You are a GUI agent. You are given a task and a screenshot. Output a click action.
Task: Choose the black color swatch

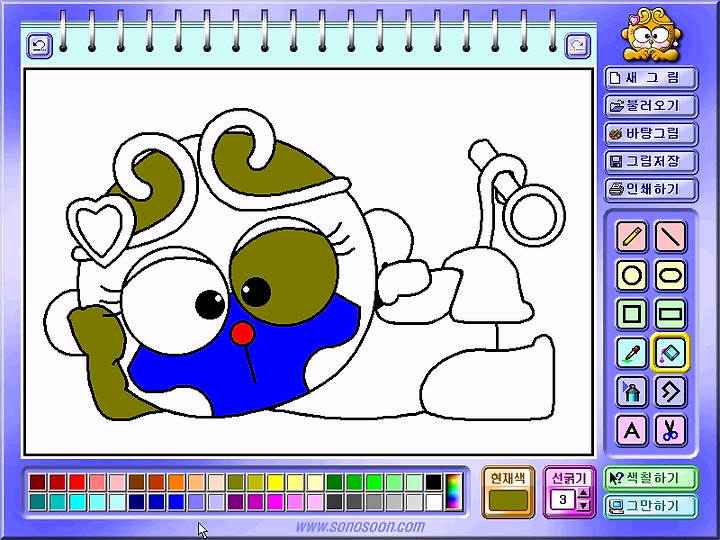pyautogui.click(x=433, y=482)
